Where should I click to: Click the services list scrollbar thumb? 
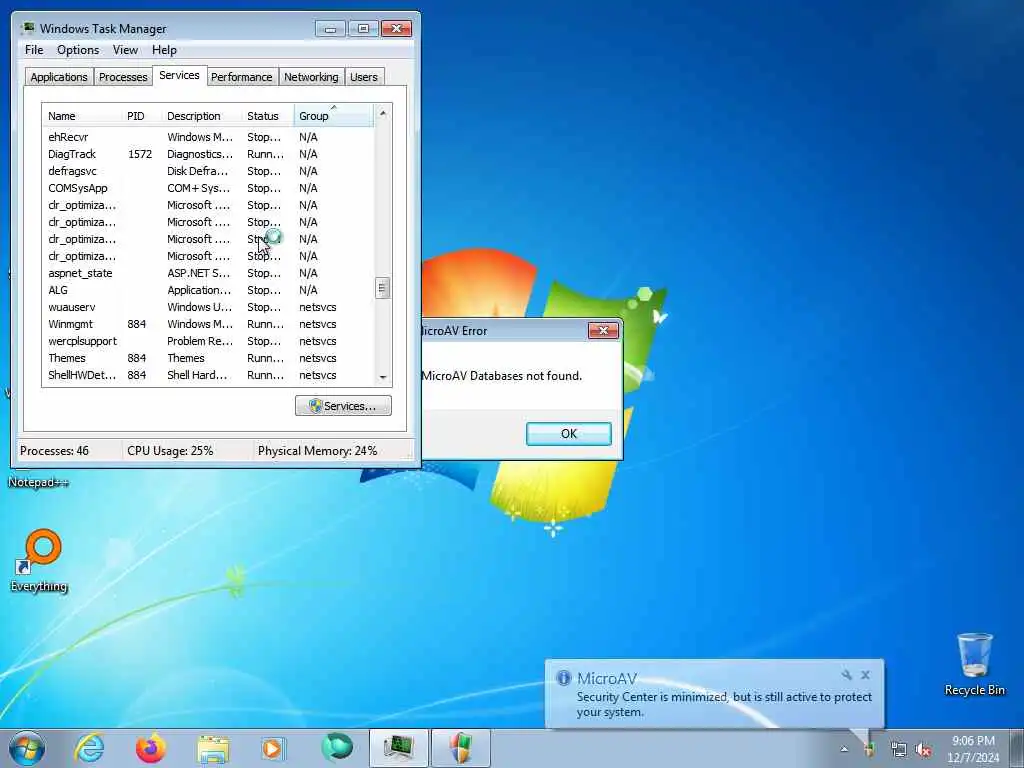click(383, 288)
